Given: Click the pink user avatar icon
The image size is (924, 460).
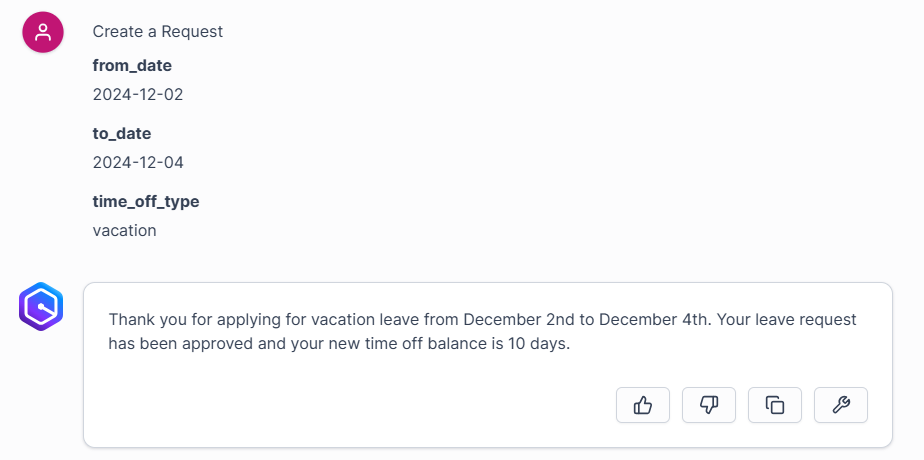Looking at the screenshot, I should click(x=42, y=32).
